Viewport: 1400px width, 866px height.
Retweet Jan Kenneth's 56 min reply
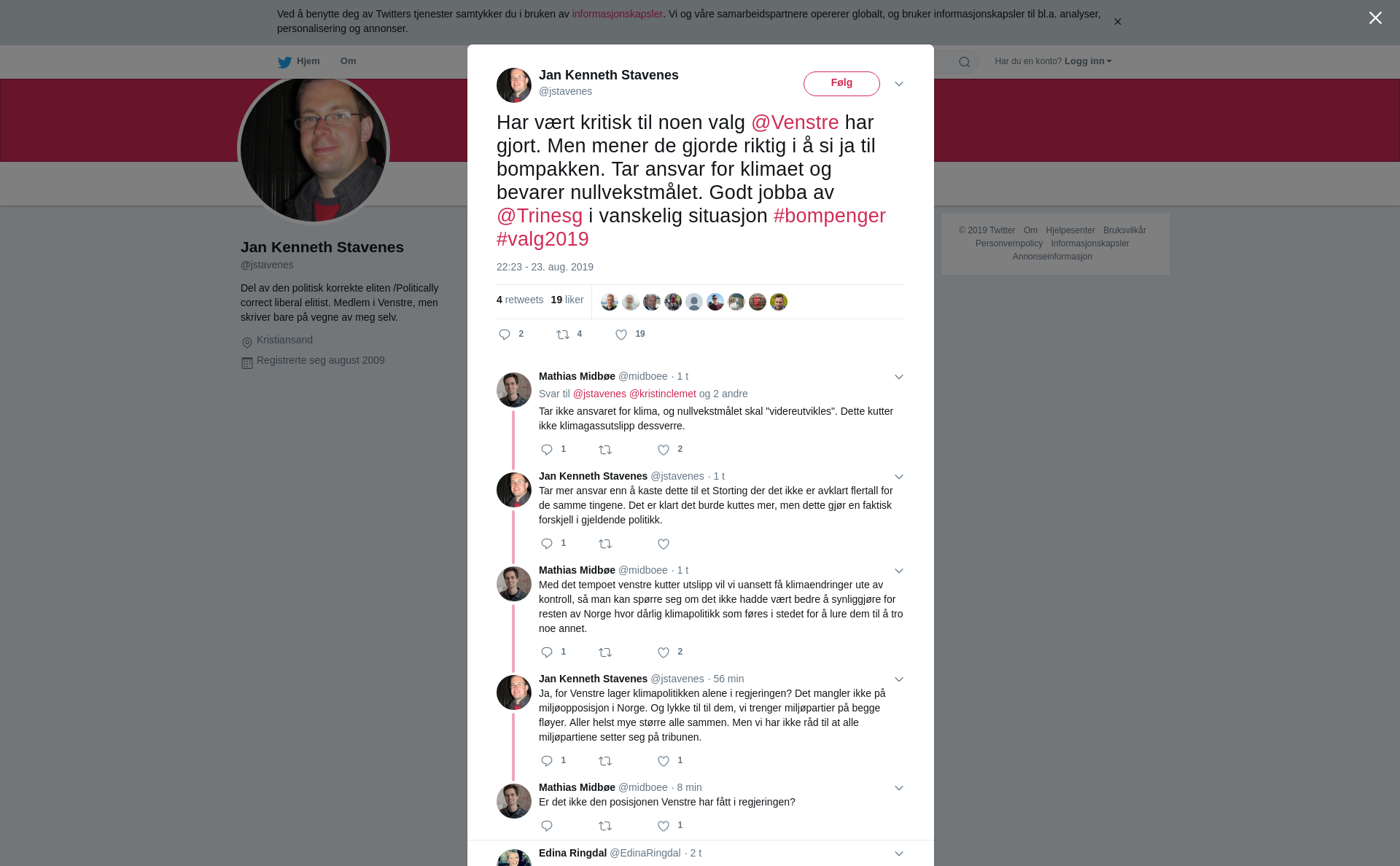605,761
